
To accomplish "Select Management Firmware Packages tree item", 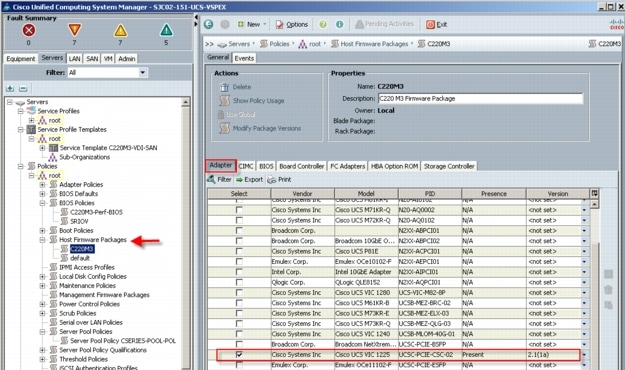I will [x=104, y=295].
